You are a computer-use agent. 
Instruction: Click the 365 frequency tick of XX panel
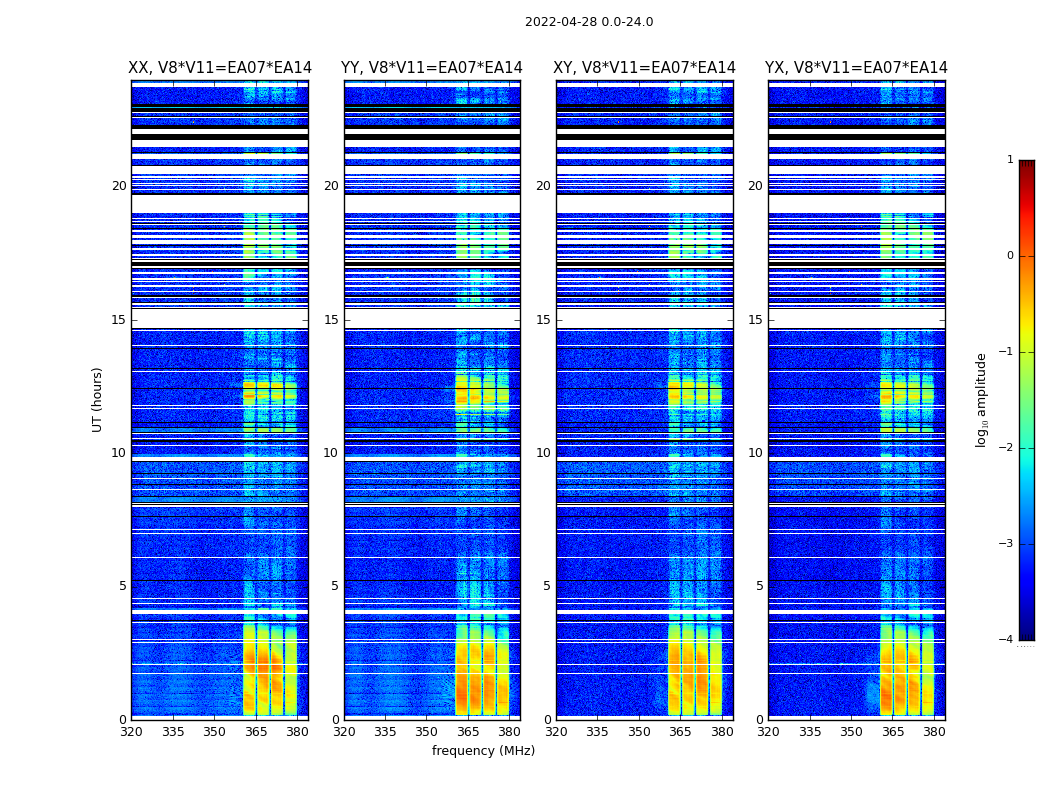click(x=256, y=732)
